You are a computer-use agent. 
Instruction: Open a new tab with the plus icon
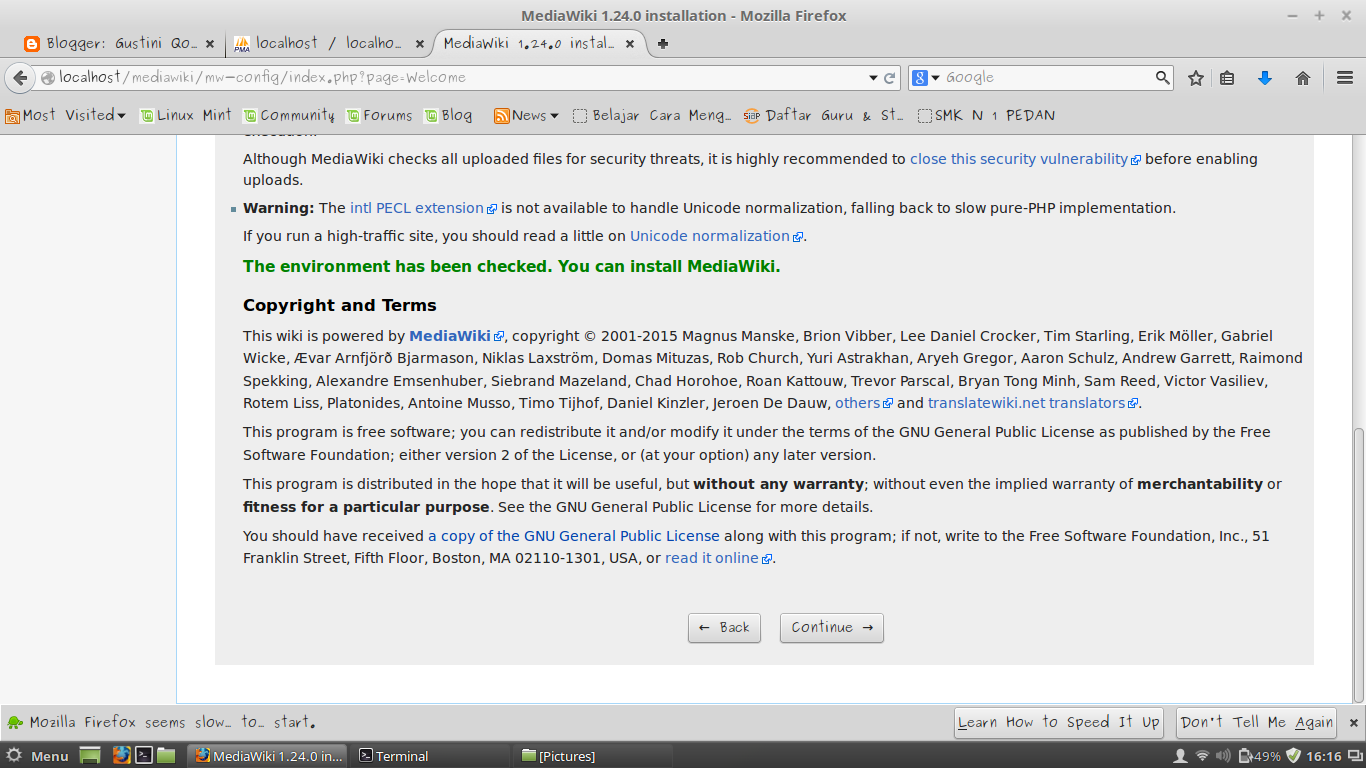point(663,43)
